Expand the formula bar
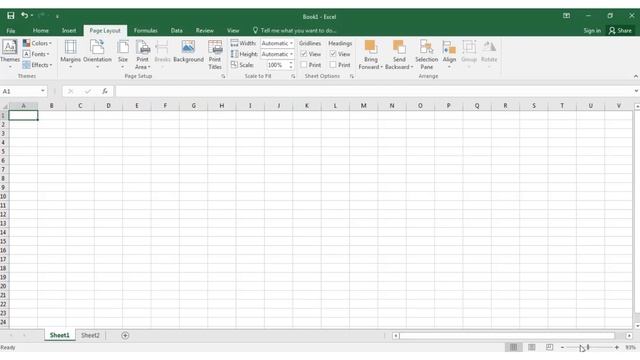640x360 pixels. coord(636,91)
